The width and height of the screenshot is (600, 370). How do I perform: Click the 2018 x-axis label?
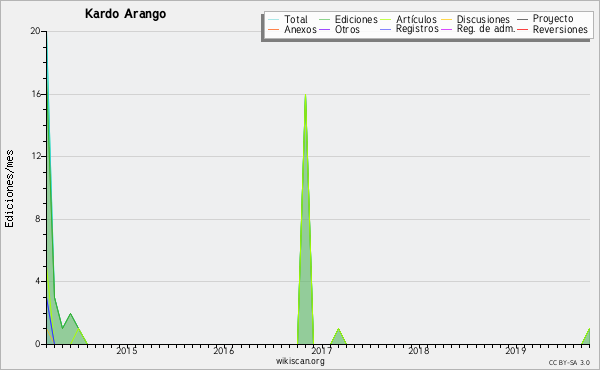419,350
